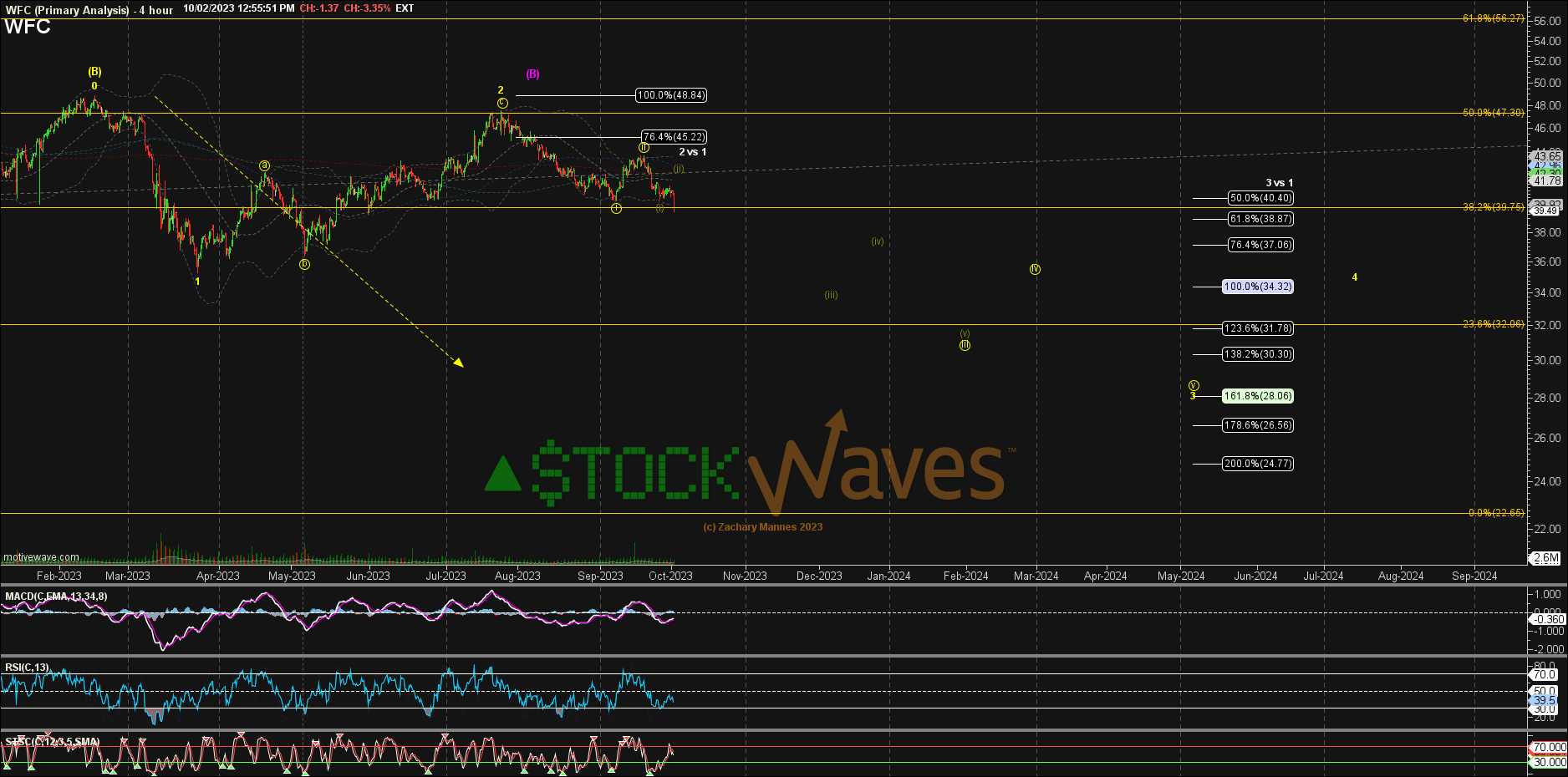
Task: Click the '3 vs 1' annotation
Action: click(x=1279, y=183)
